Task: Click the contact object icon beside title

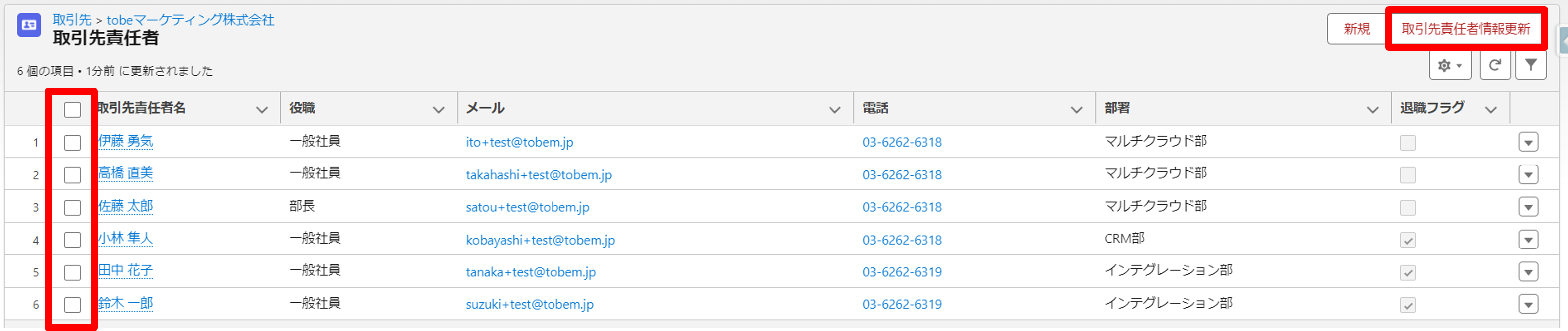Action: point(29,25)
